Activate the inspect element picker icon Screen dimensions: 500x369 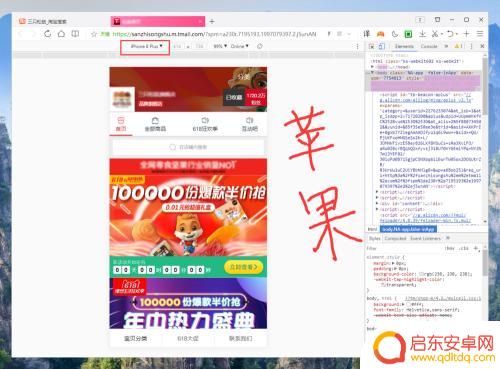pyautogui.click(x=371, y=46)
